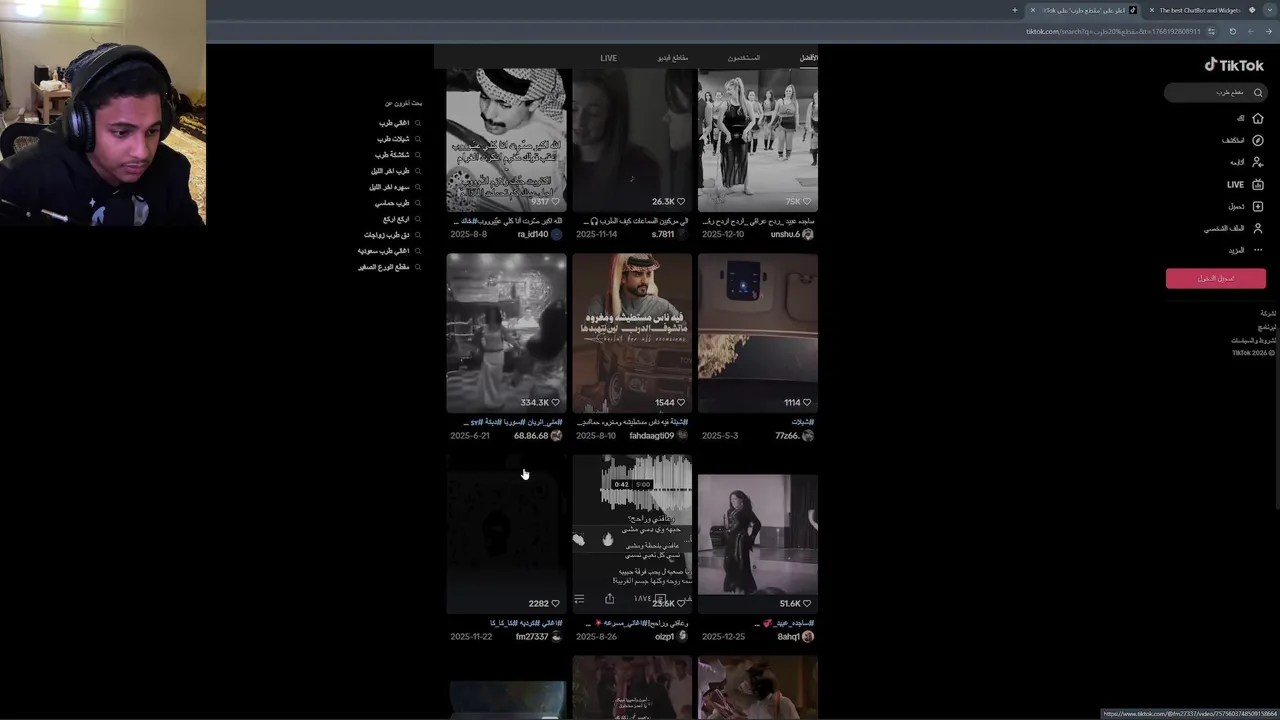This screenshot has width=1280, height=720.
Task: Switch to مقاطع فيديو (Videos) tab
Action: [672, 58]
